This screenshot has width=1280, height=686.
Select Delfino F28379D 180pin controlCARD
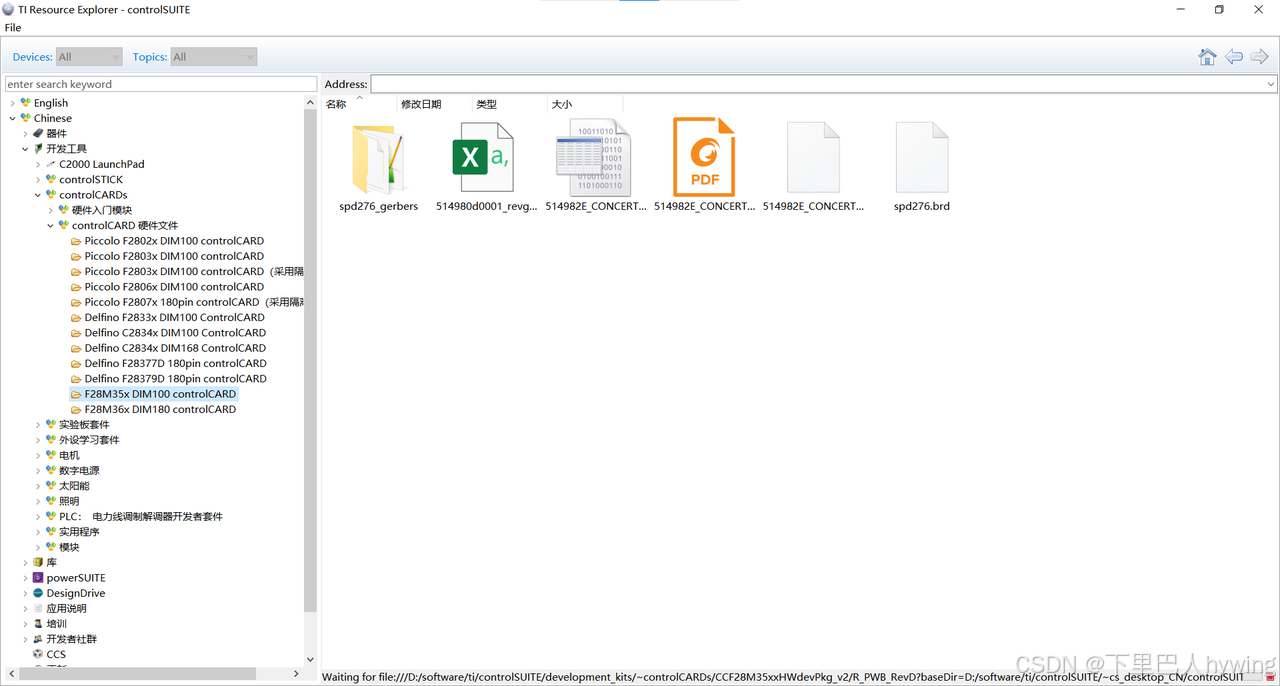click(176, 378)
